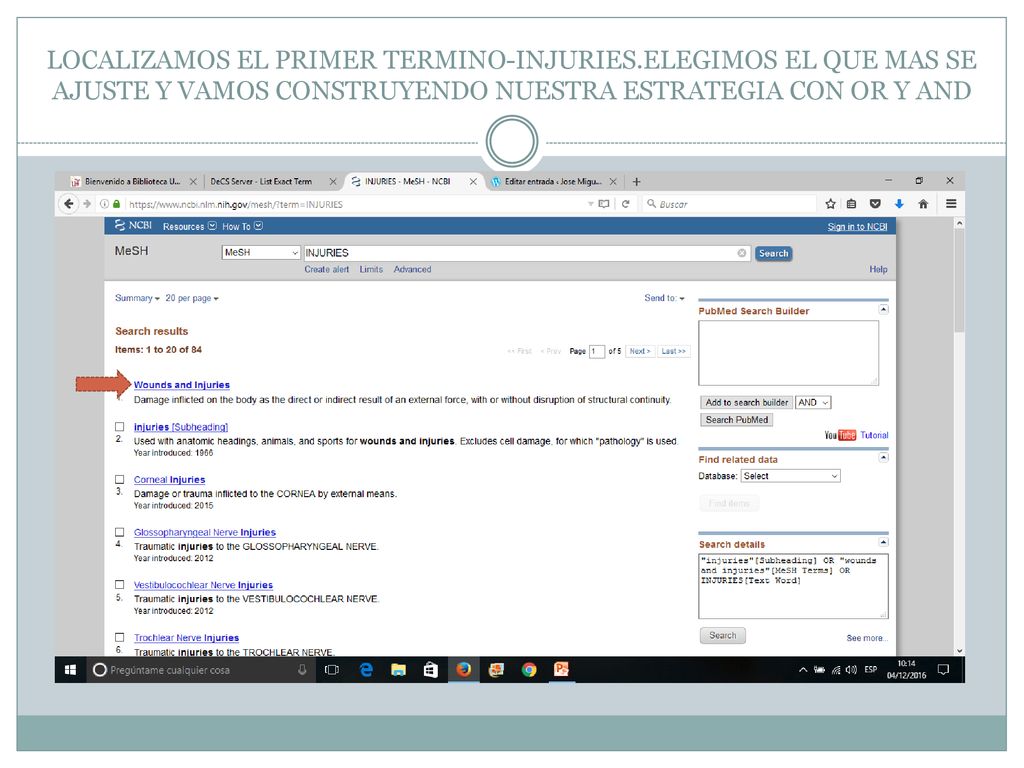Clear the INJURIES search box with the X

[742, 253]
